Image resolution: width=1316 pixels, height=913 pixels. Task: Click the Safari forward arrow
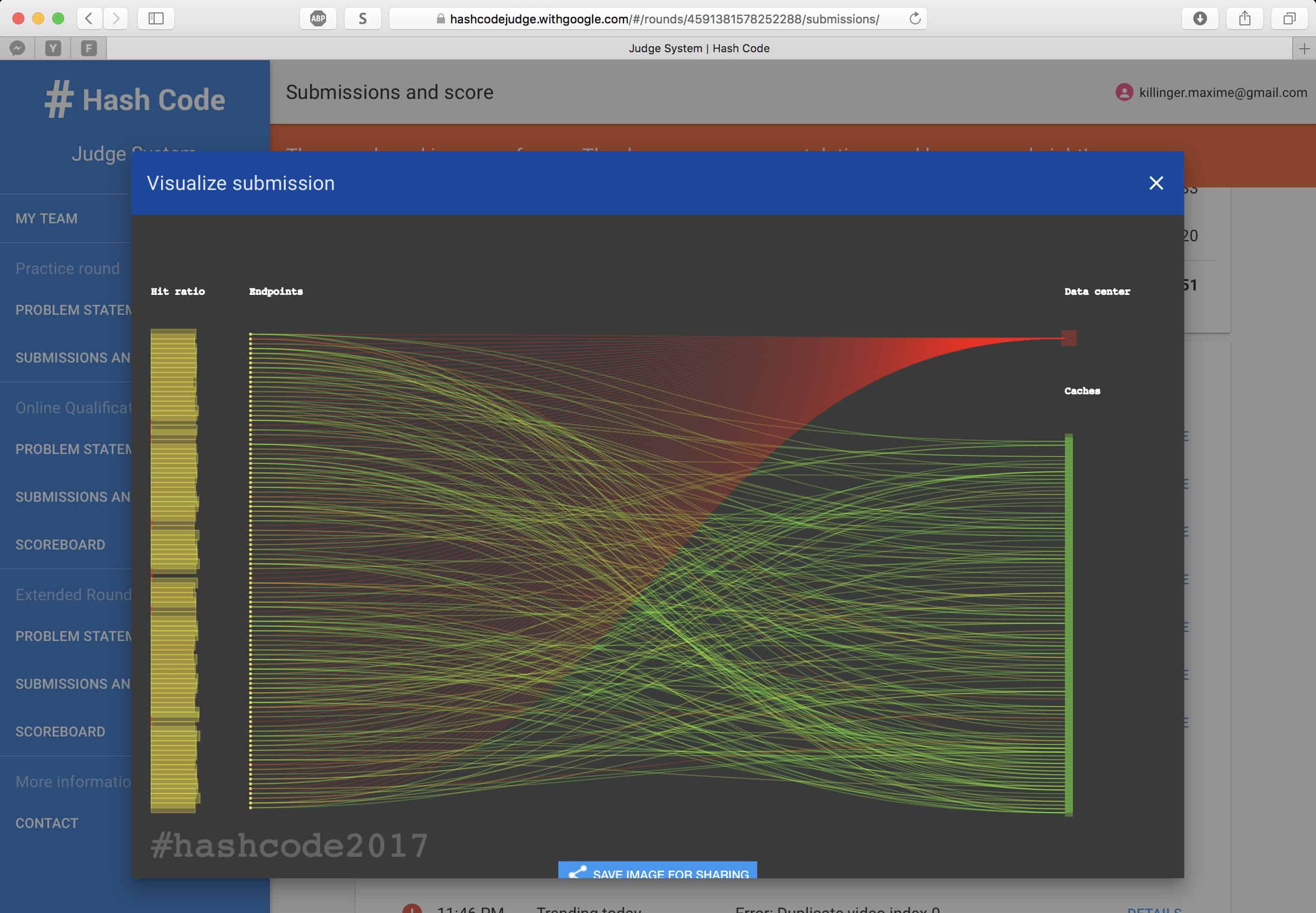tap(115, 18)
